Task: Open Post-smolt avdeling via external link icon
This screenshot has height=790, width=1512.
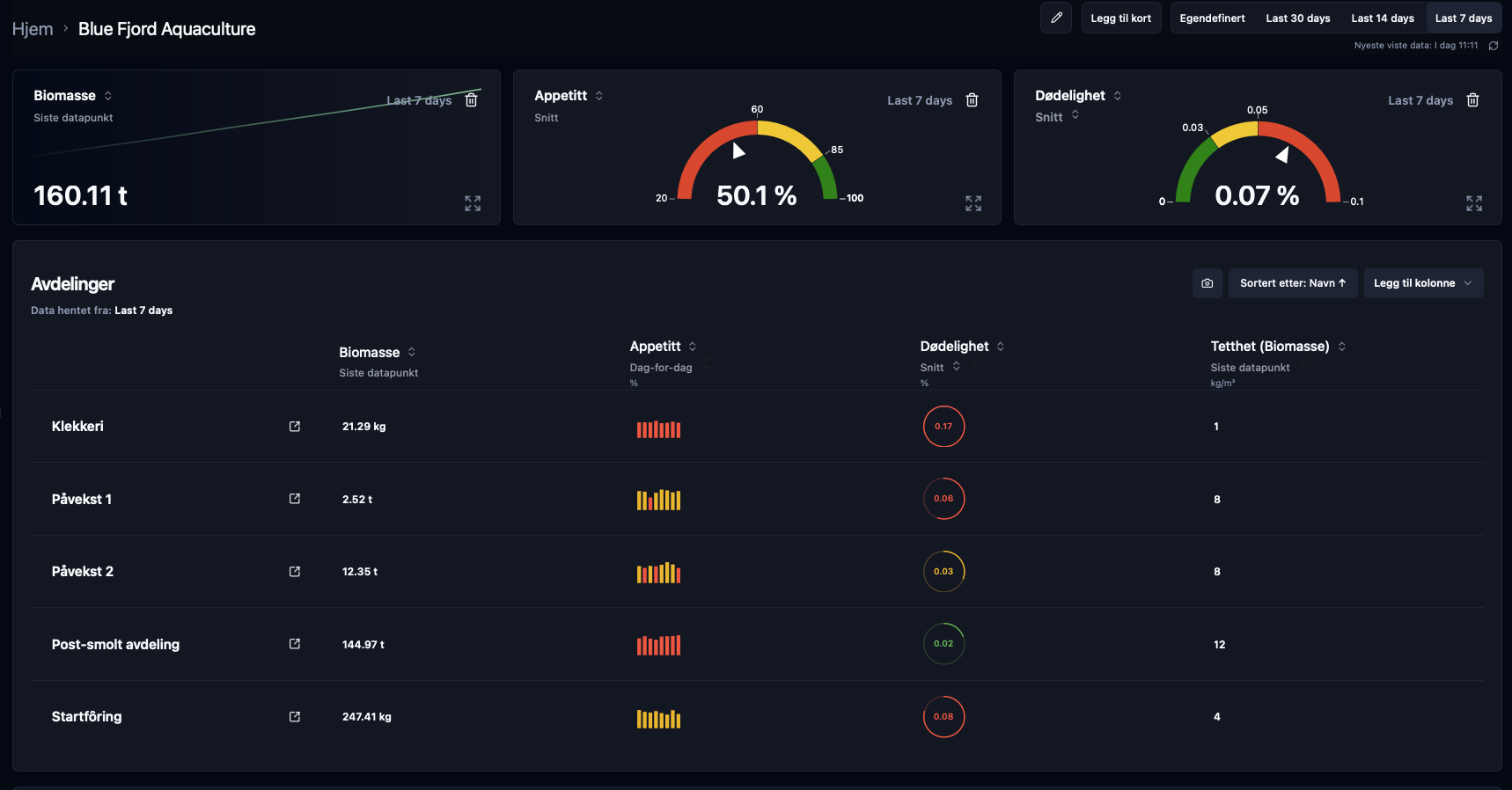Action: pos(295,644)
